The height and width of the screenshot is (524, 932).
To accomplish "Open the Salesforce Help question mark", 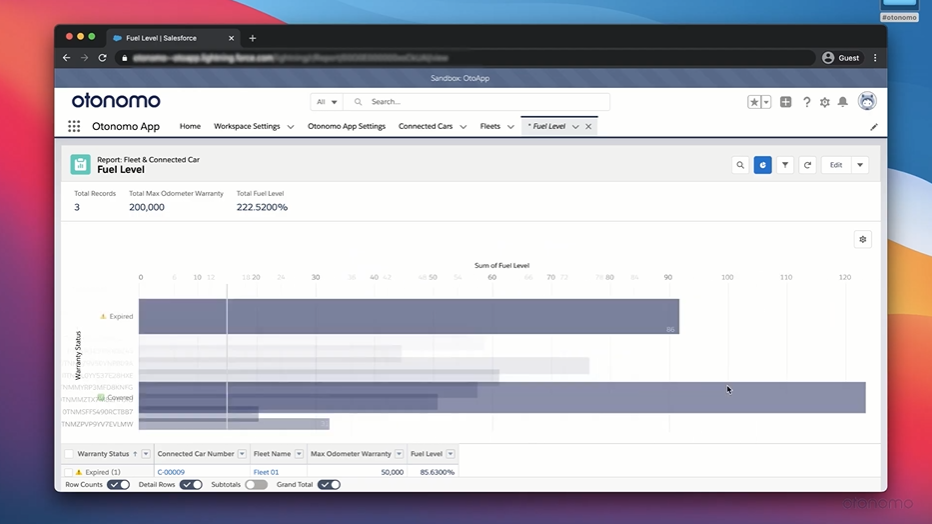I will coord(807,102).
